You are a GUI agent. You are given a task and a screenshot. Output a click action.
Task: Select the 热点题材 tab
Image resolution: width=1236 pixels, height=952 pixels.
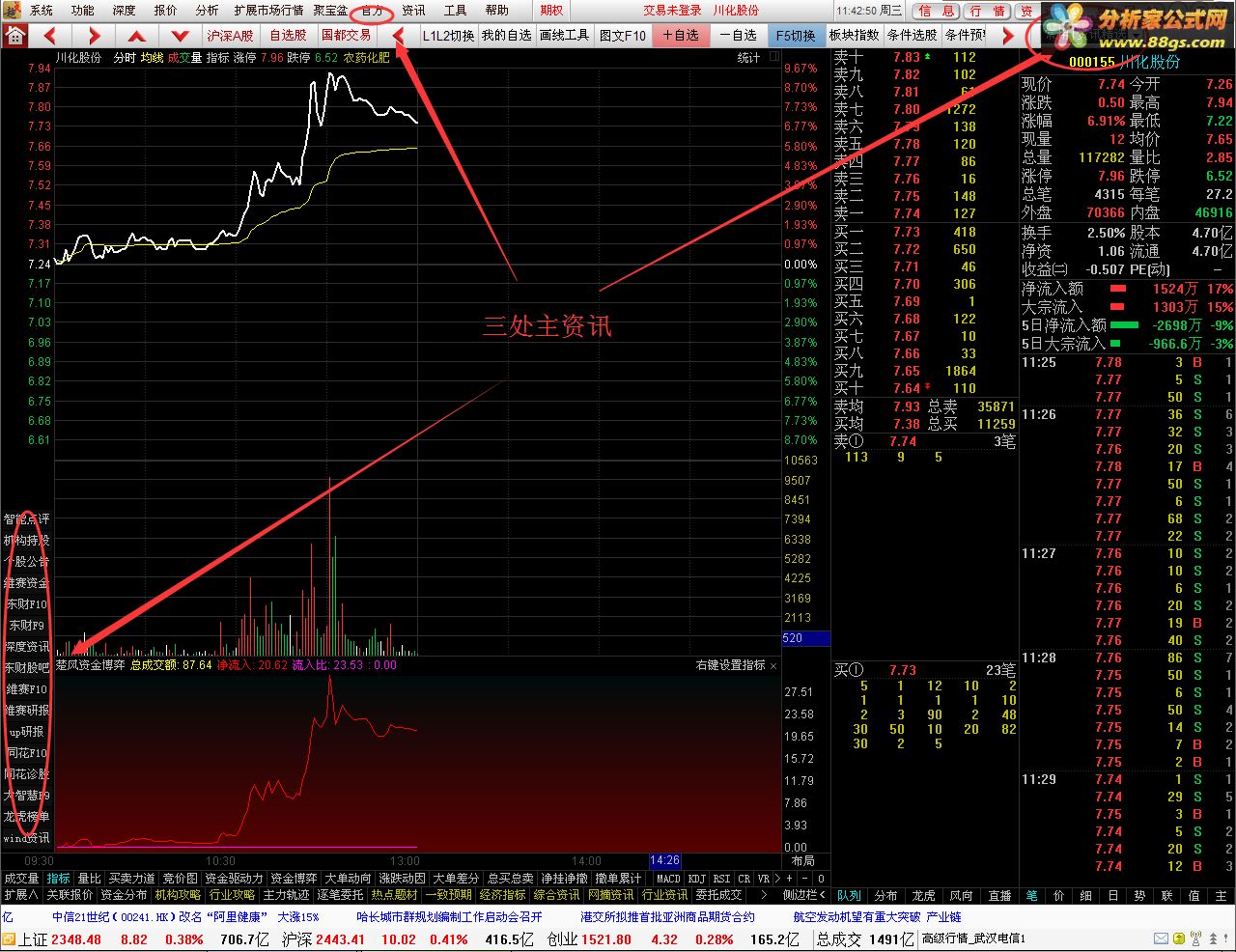(x=395, y=895)
